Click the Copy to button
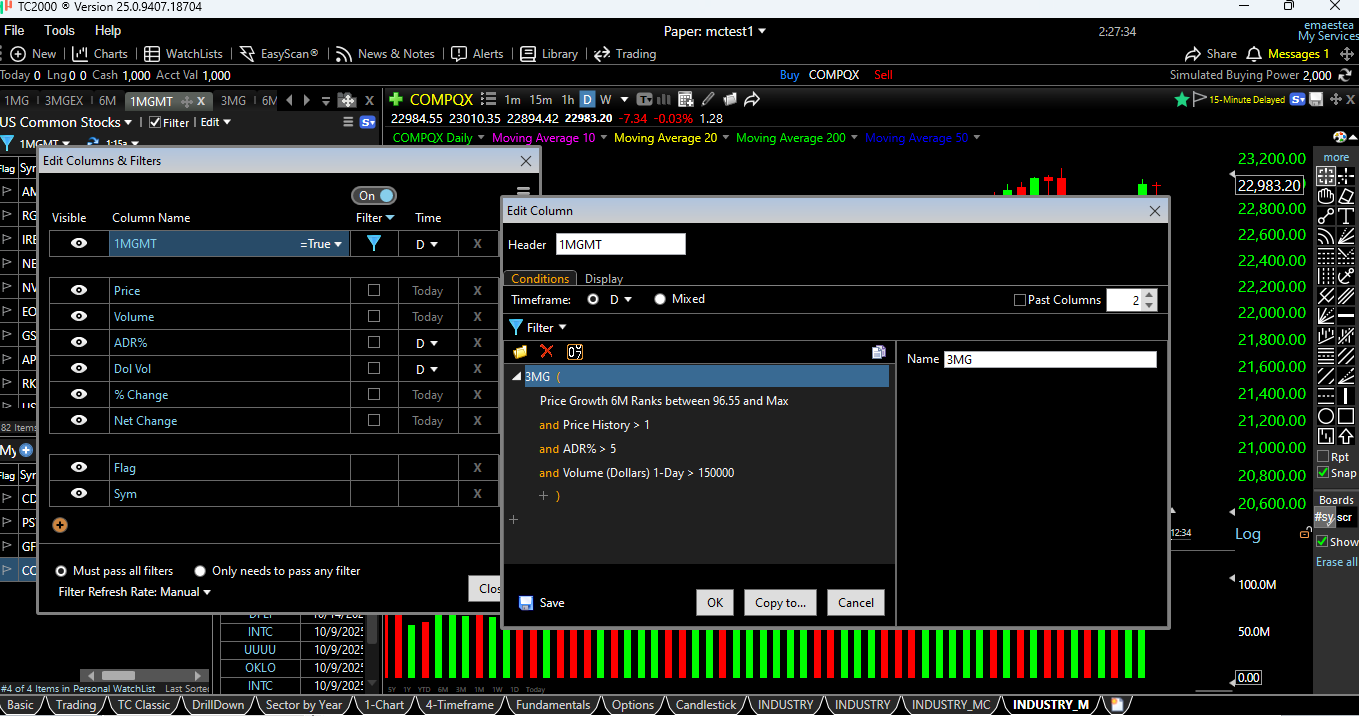1359x716 pixels. tap(780, 602)
